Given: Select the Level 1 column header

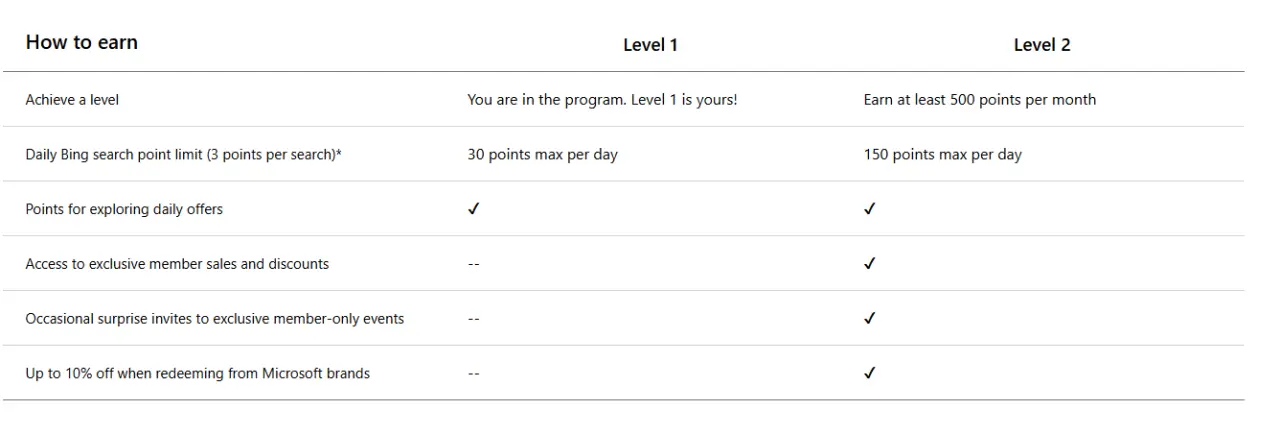Looking at the screenshot, I should coord(651,45).
